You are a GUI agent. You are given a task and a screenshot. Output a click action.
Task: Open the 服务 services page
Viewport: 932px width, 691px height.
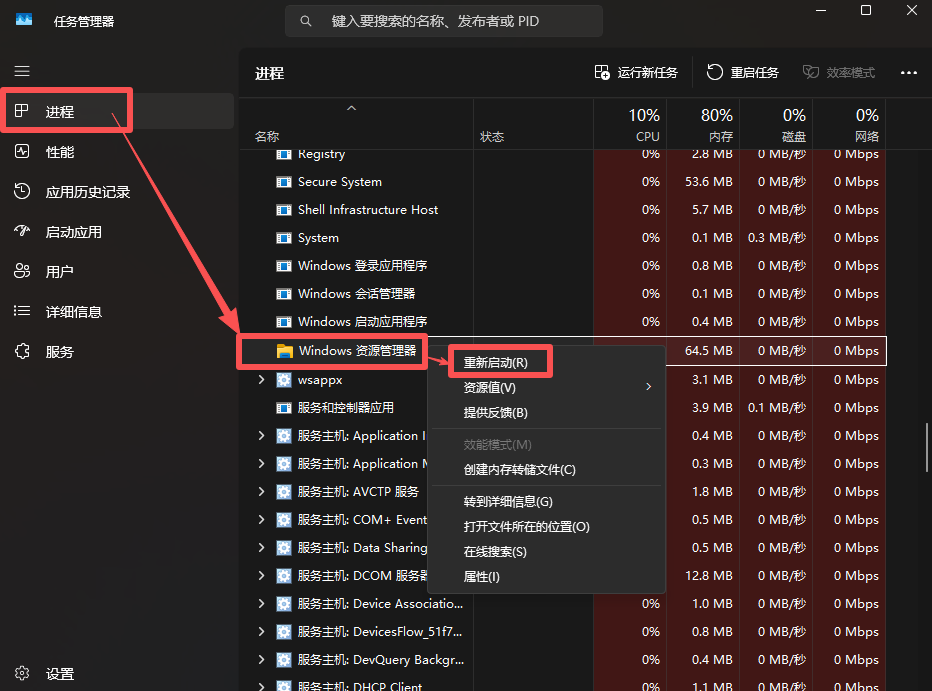59,352
